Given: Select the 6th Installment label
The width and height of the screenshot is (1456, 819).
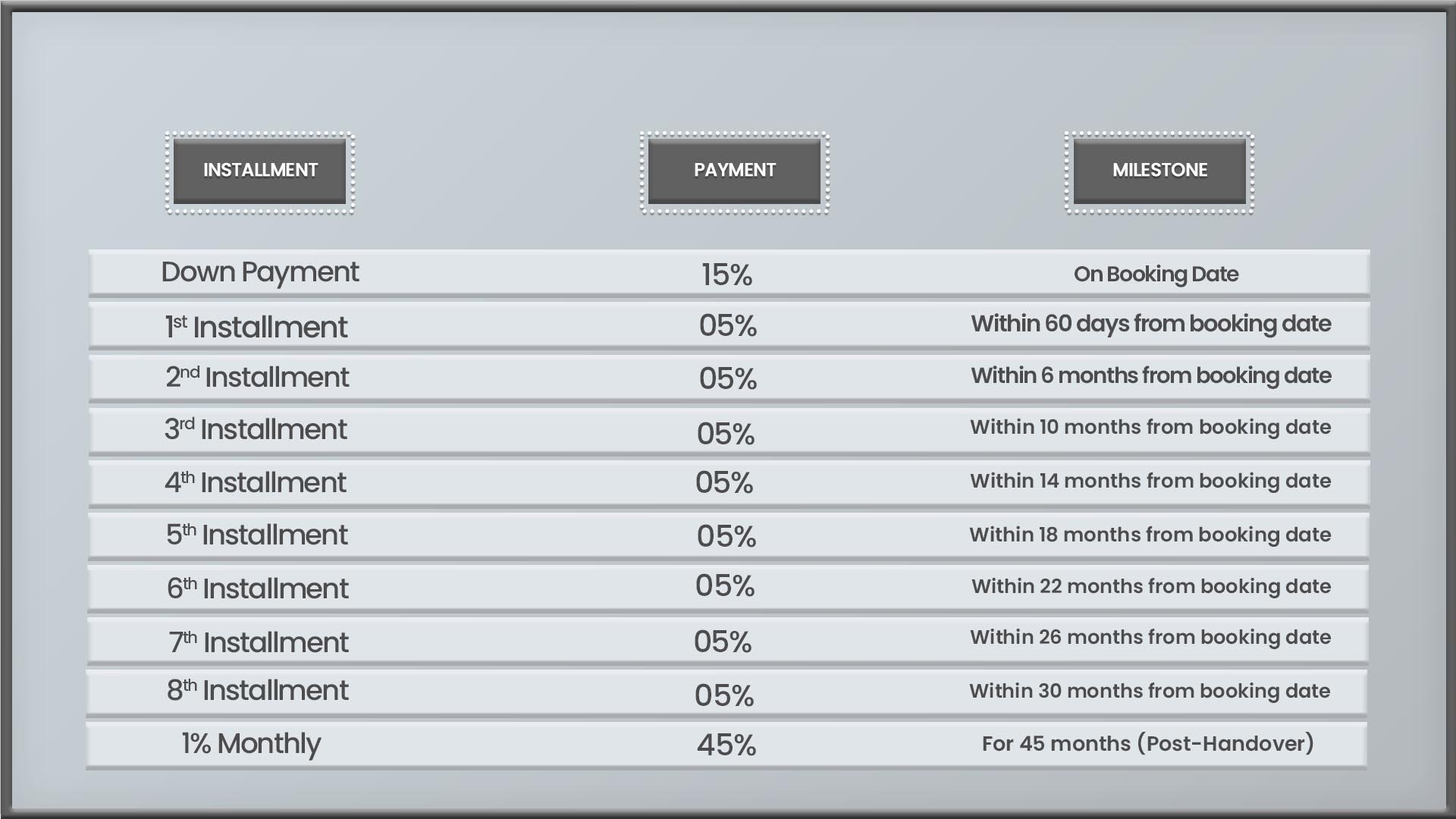Looking at the screenshot, I should [x=258, y=588].
